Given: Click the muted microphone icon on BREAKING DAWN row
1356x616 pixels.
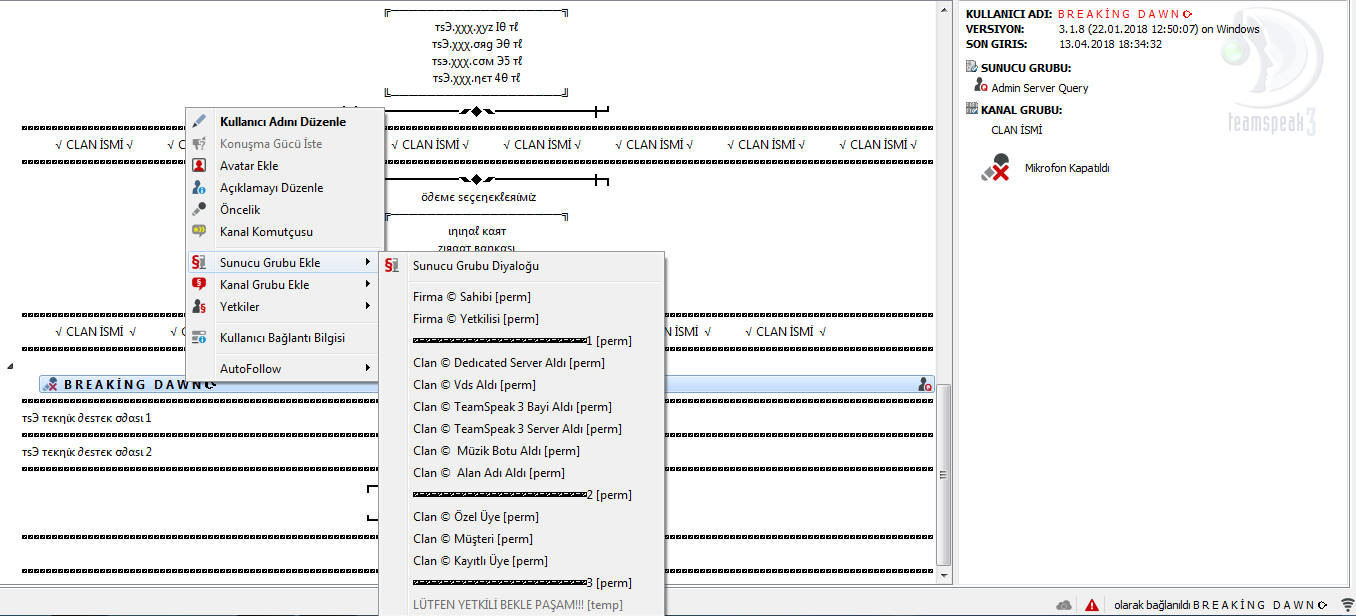Looking at the screenshot, I should pyautogui.click(x=51, y=385).
